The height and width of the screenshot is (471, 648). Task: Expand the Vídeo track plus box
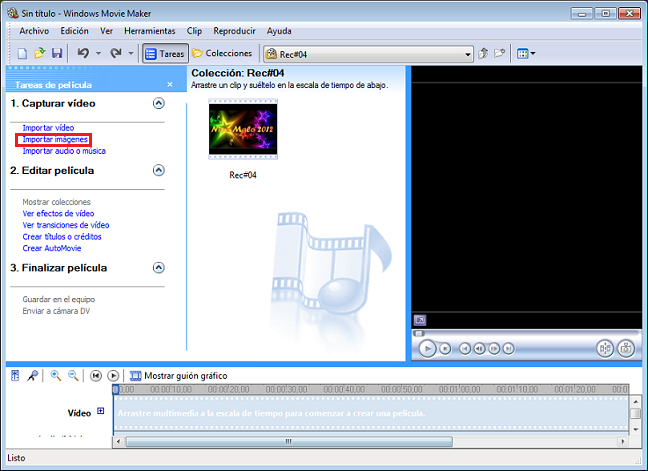100,411
